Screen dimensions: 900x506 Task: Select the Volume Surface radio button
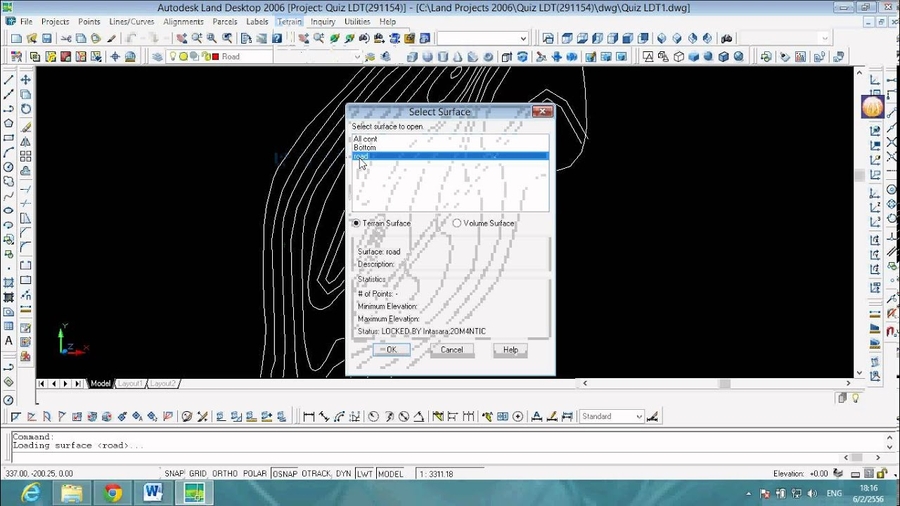click(x=457, y=223)
